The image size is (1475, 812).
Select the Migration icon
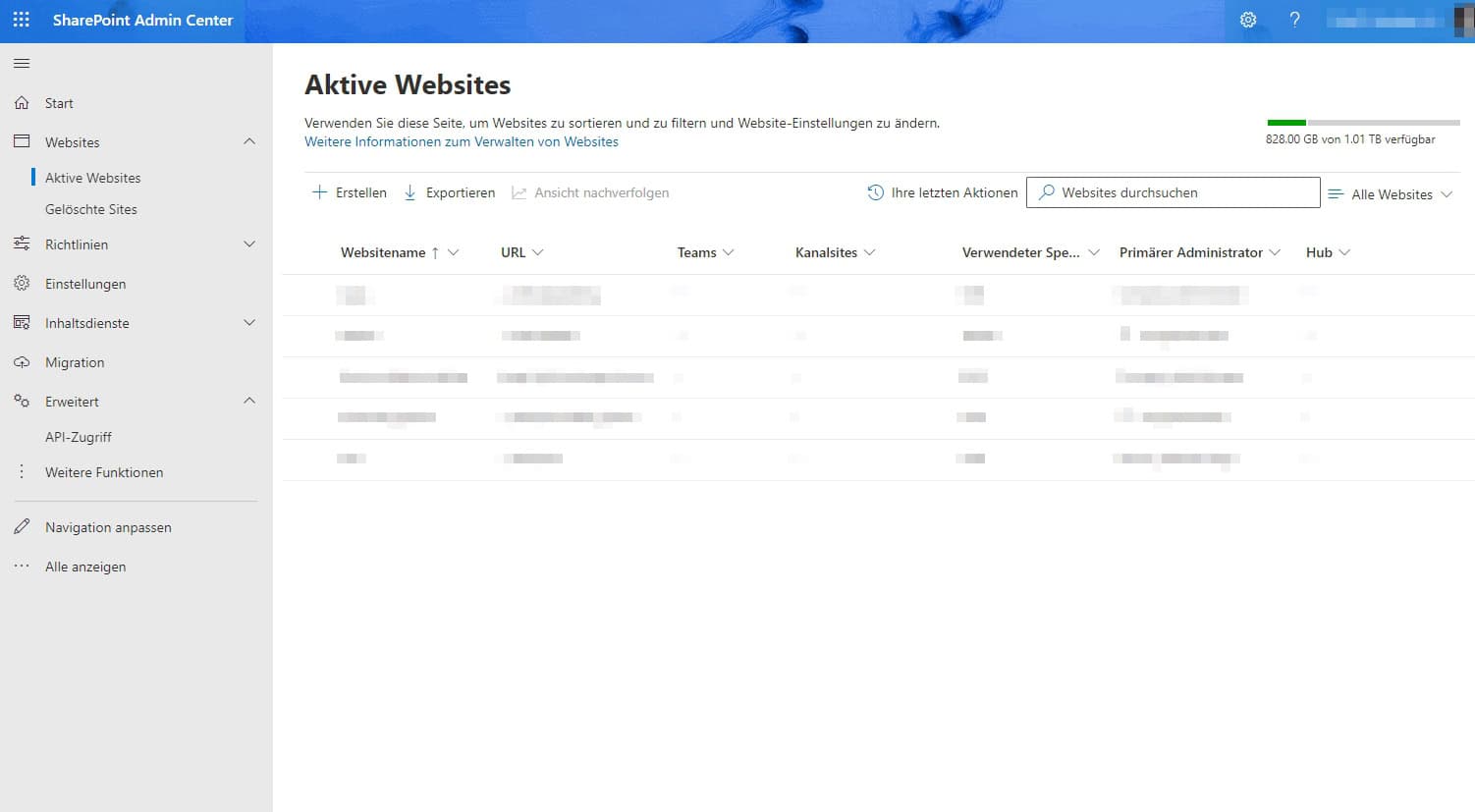point(21,361)
